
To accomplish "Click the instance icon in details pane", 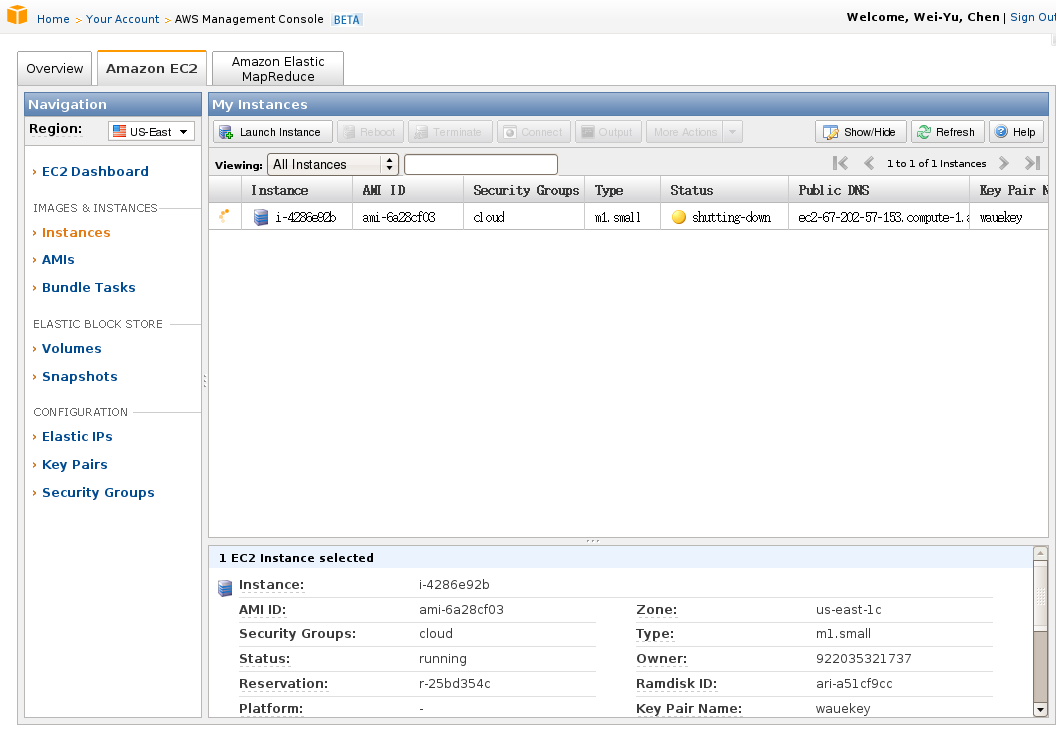I will [x=225, y=588].
